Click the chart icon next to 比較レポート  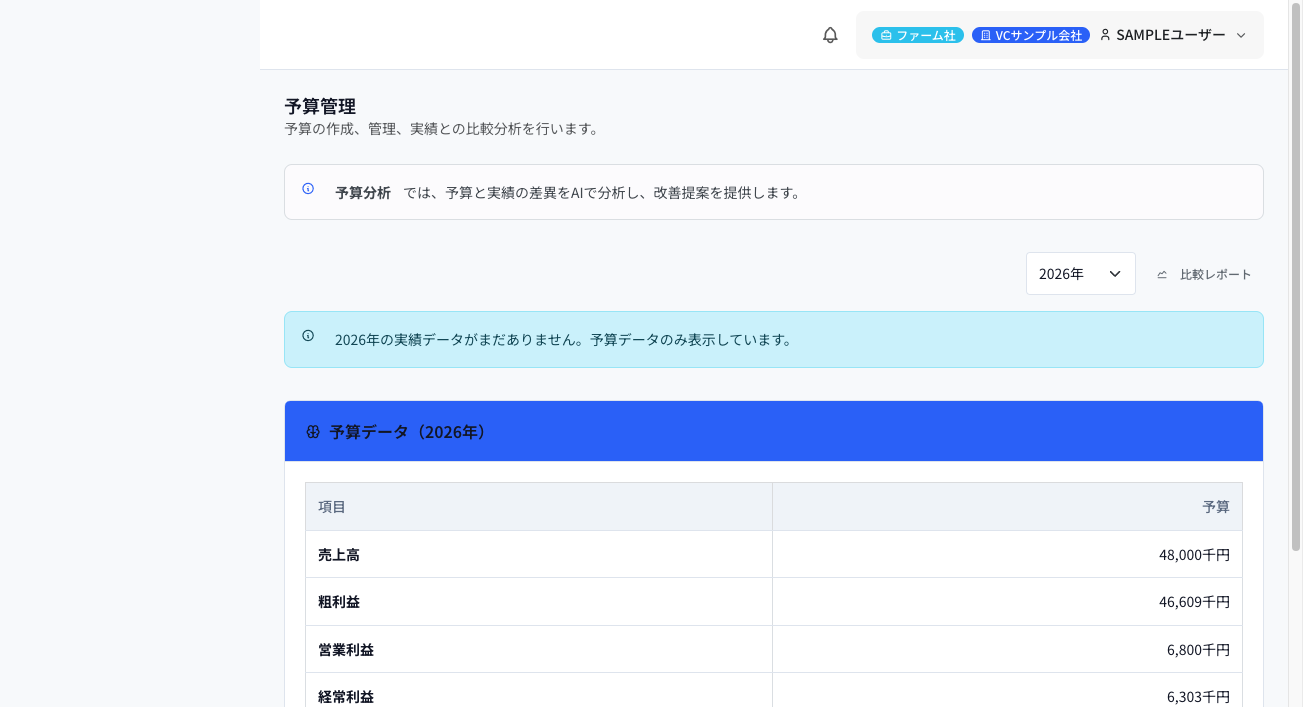point(1162,273)
